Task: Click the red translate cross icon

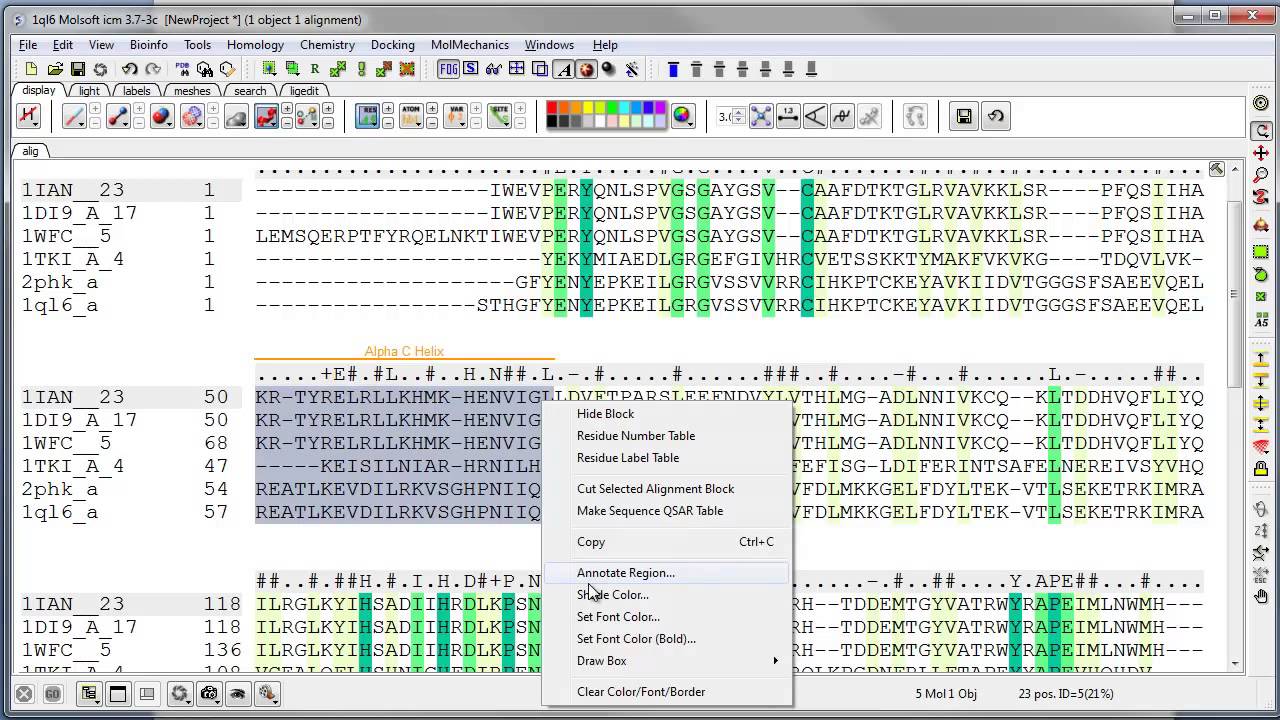Action: pyautogui.click(x=1261, y=153)
